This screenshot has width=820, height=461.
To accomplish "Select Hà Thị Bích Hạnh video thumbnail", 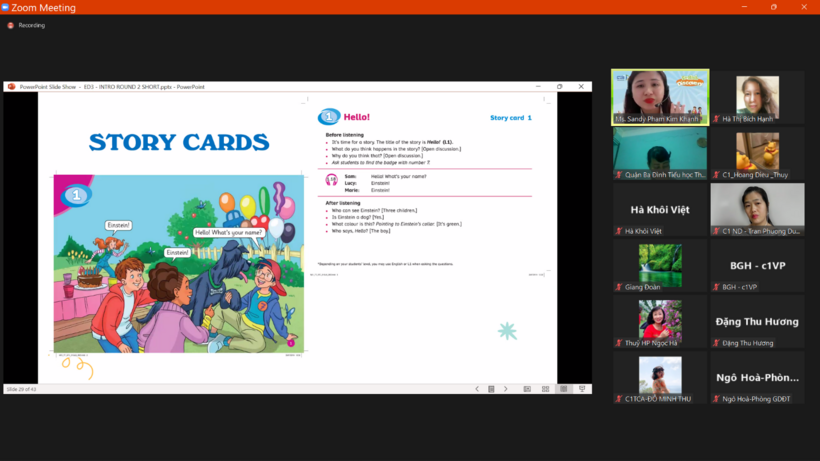I will point(757,96).
